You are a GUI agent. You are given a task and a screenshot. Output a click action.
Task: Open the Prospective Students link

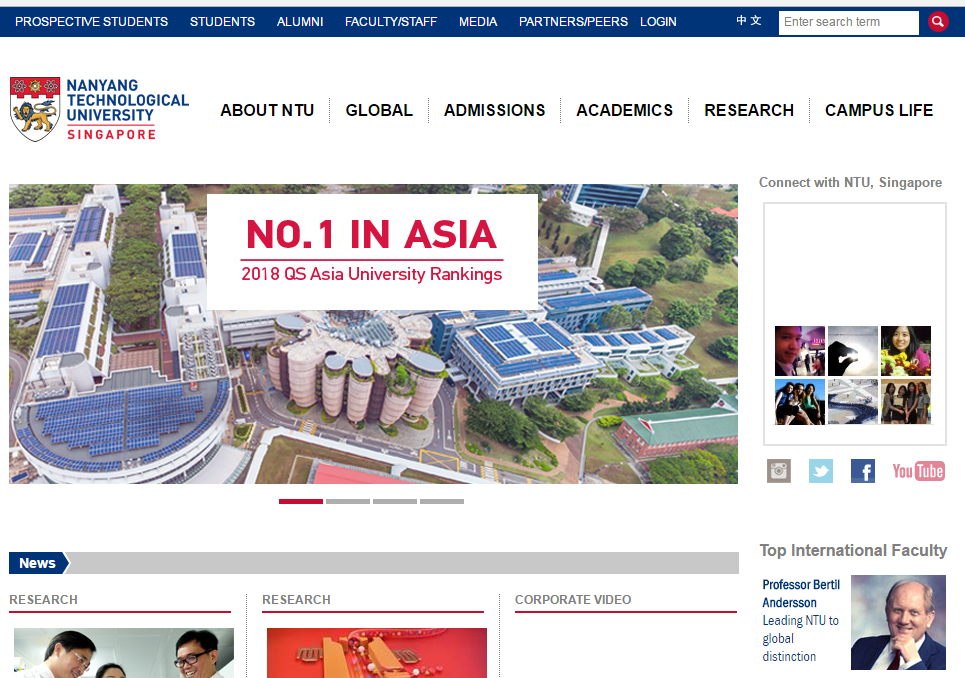pyautogui.click(x=92, y=22)
